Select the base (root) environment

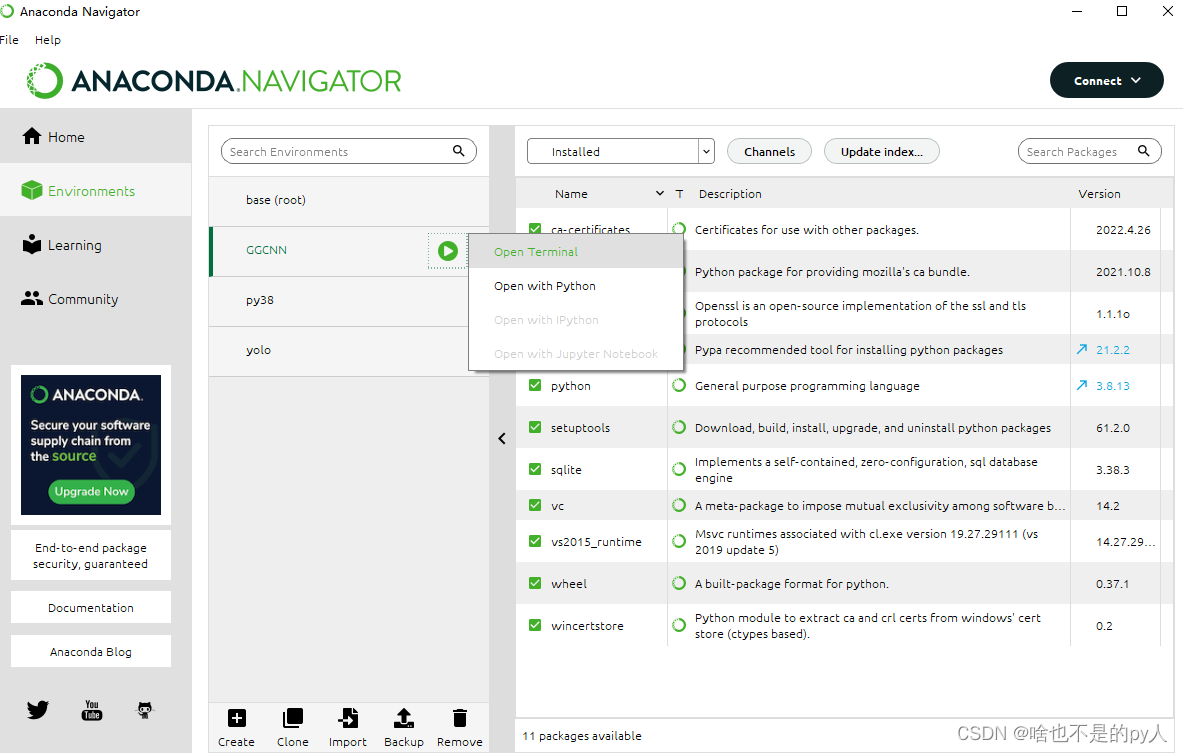pos(349,200)
